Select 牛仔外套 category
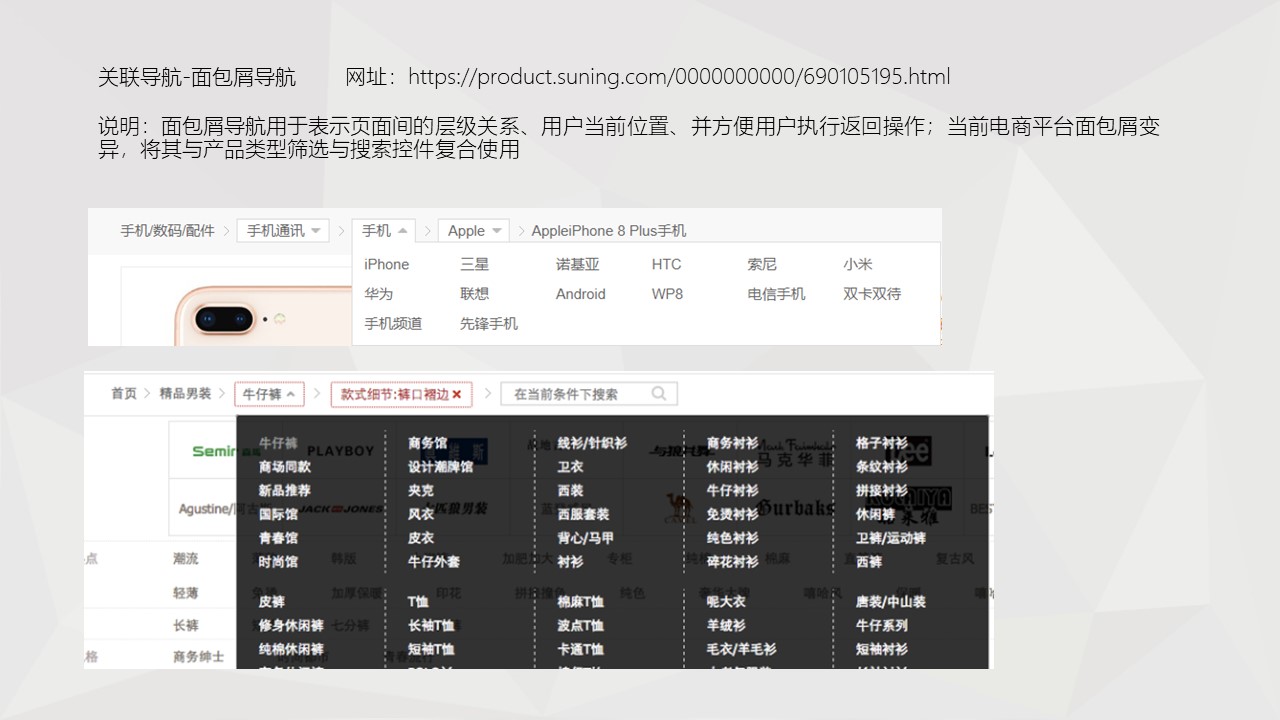1280x720 pixels. pyautogui.click(x=433, y=562)
